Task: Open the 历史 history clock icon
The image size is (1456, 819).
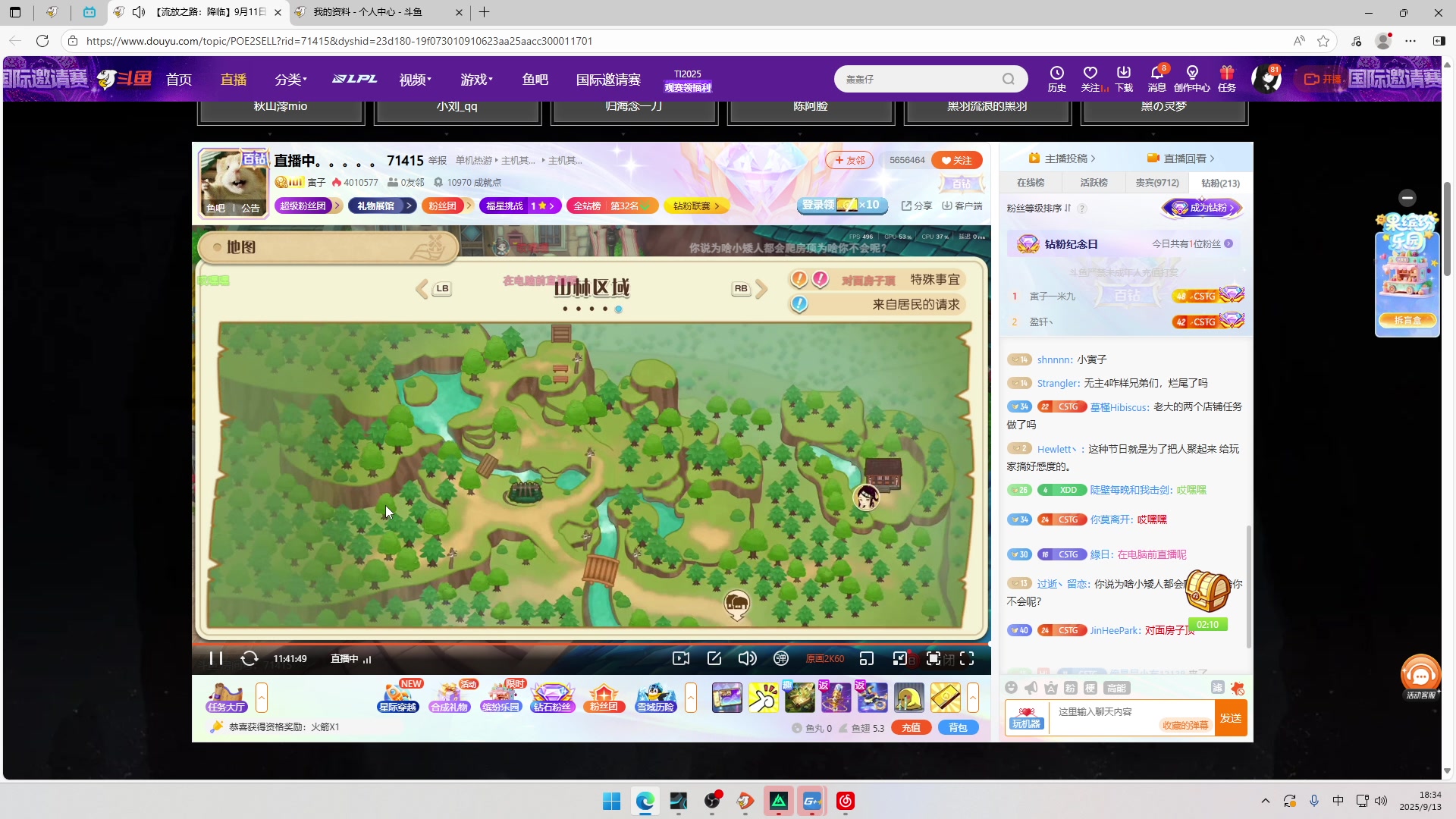Action: coord(1057,78)
